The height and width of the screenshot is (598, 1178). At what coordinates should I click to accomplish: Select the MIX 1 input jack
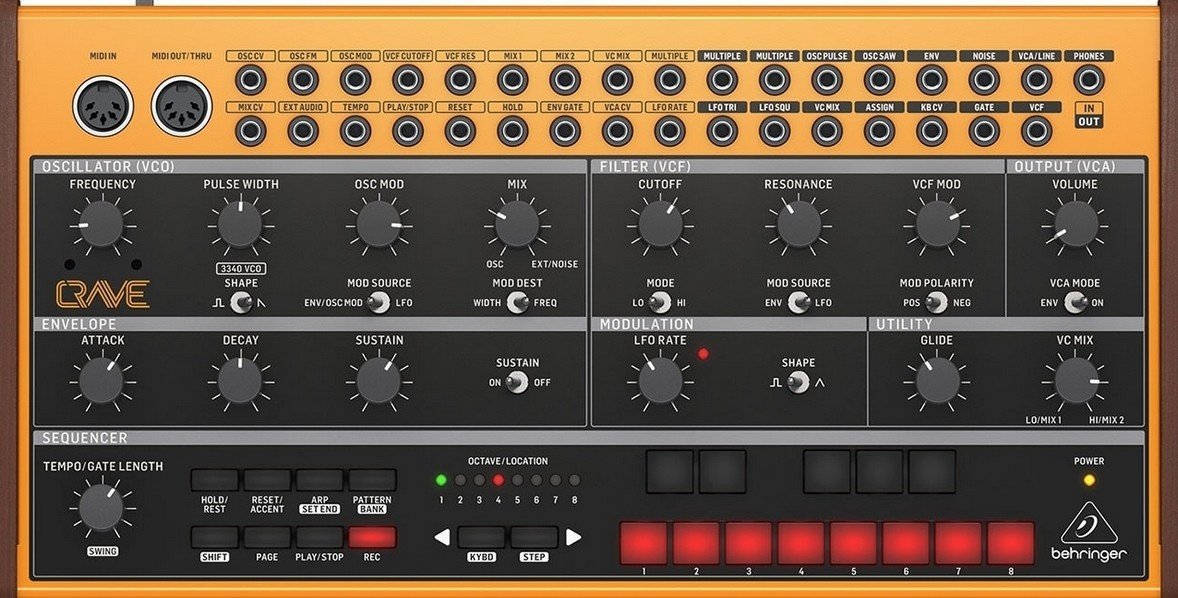click(512, 80)
